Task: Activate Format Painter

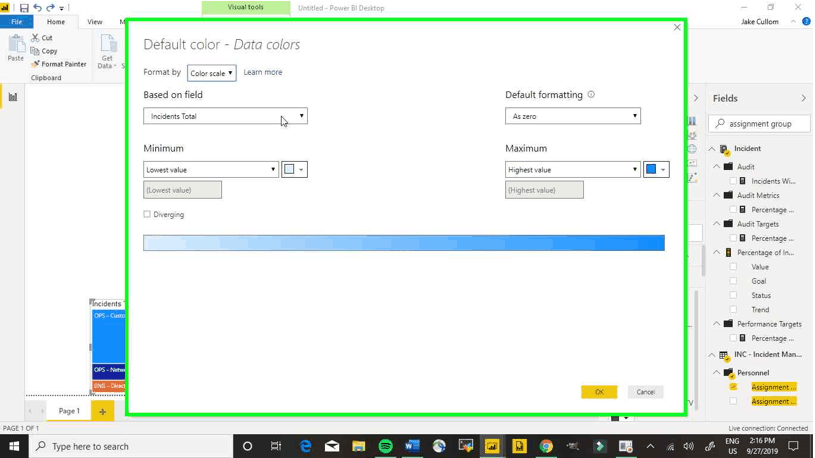Action: 59,64
